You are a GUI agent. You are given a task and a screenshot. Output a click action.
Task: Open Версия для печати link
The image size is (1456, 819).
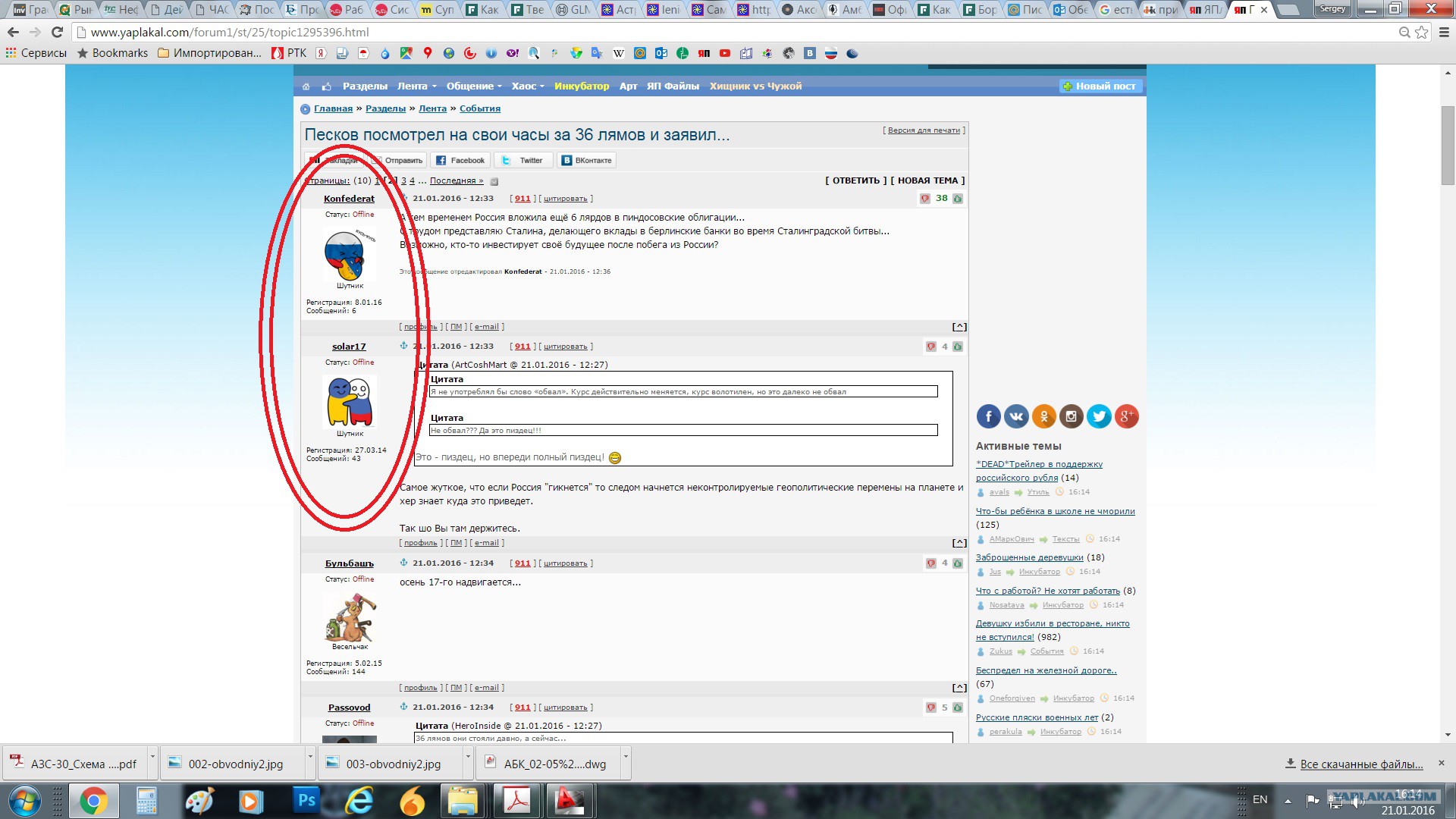(x=924, y=130)
